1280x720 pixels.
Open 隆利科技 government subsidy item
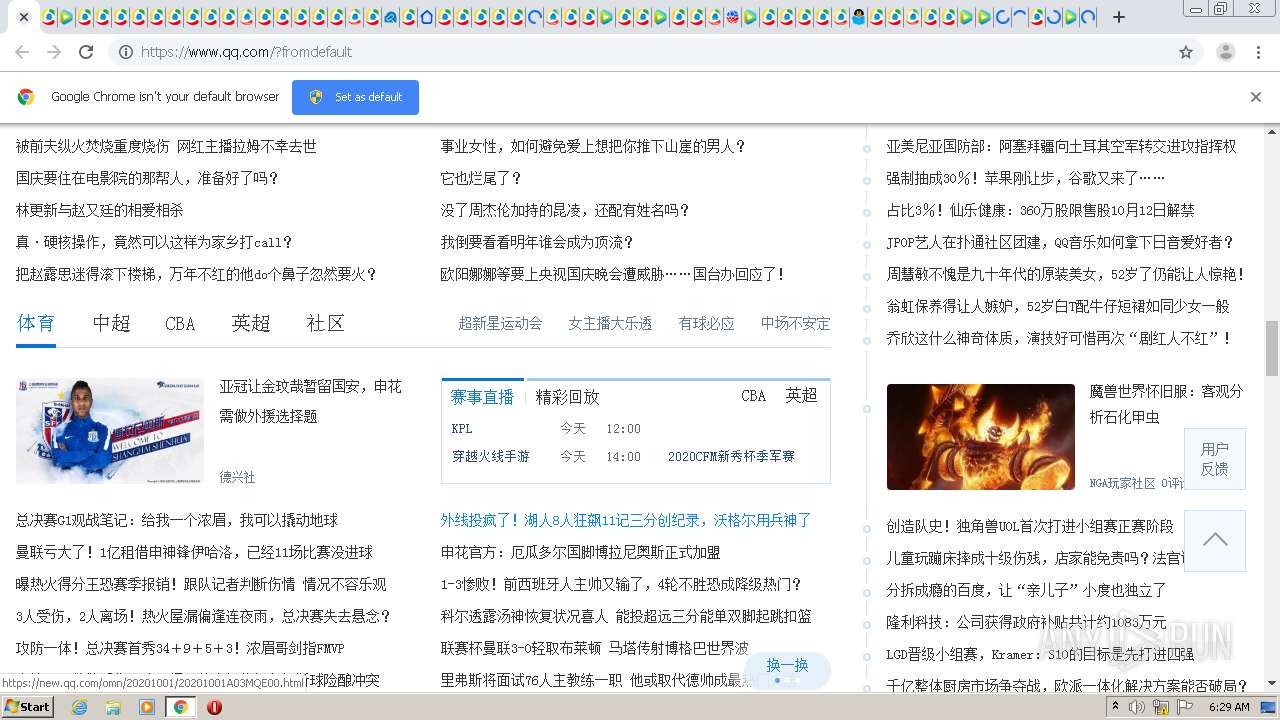pyautogui.click(x=1026, y=623)
